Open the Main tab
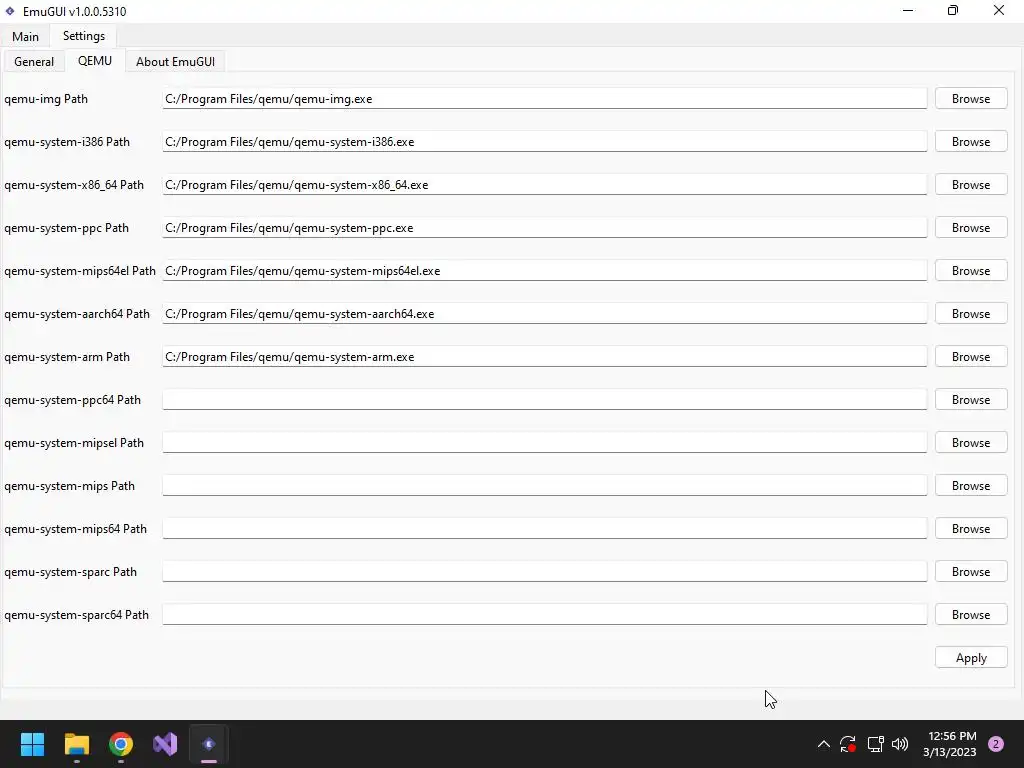 point(25,37)
